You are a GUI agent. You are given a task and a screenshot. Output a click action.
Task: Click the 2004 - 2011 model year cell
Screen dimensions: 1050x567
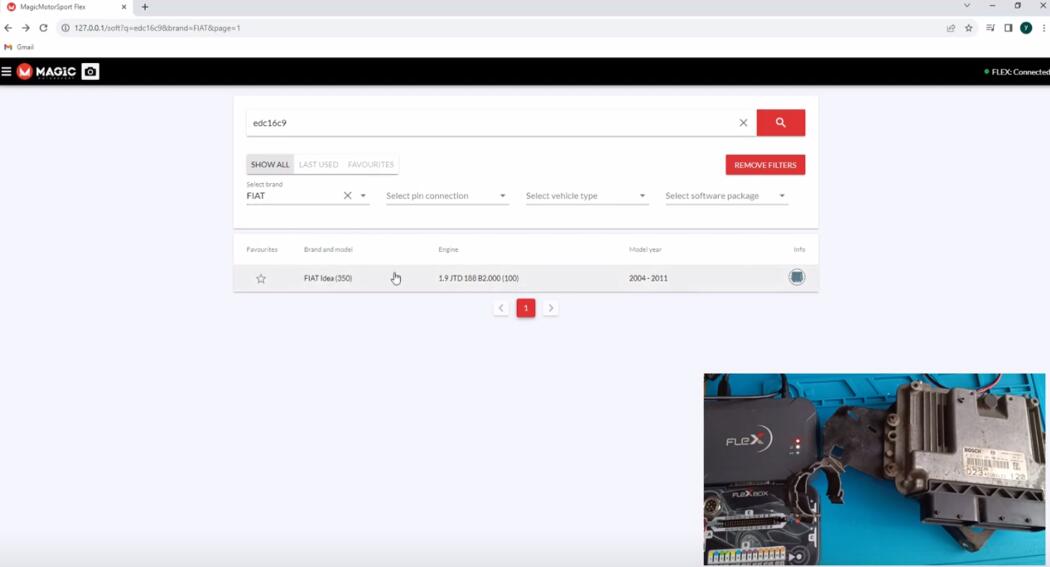tap(648, 278)
